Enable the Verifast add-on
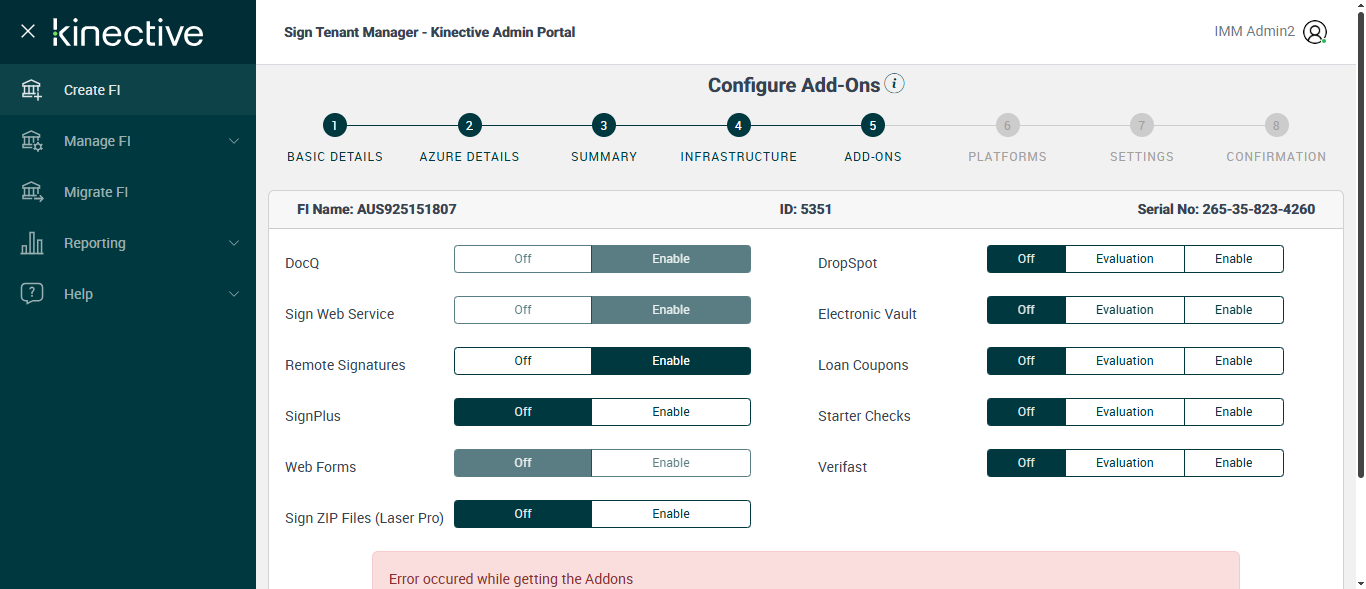The height and width of the screenshot is (589, 1366). tap(1234, 463)
